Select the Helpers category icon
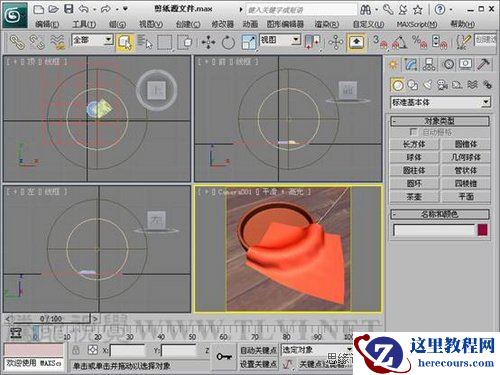The height and width of the screenshot is (375, 500). point(457,85)
